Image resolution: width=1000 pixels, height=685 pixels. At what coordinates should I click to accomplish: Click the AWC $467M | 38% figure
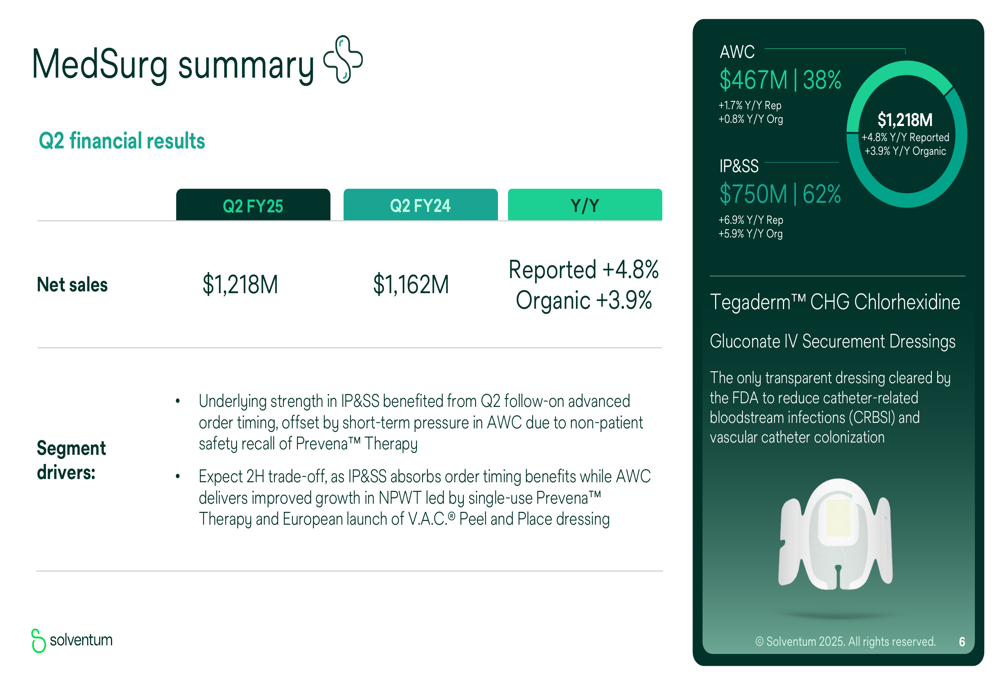tap(780, 80)
